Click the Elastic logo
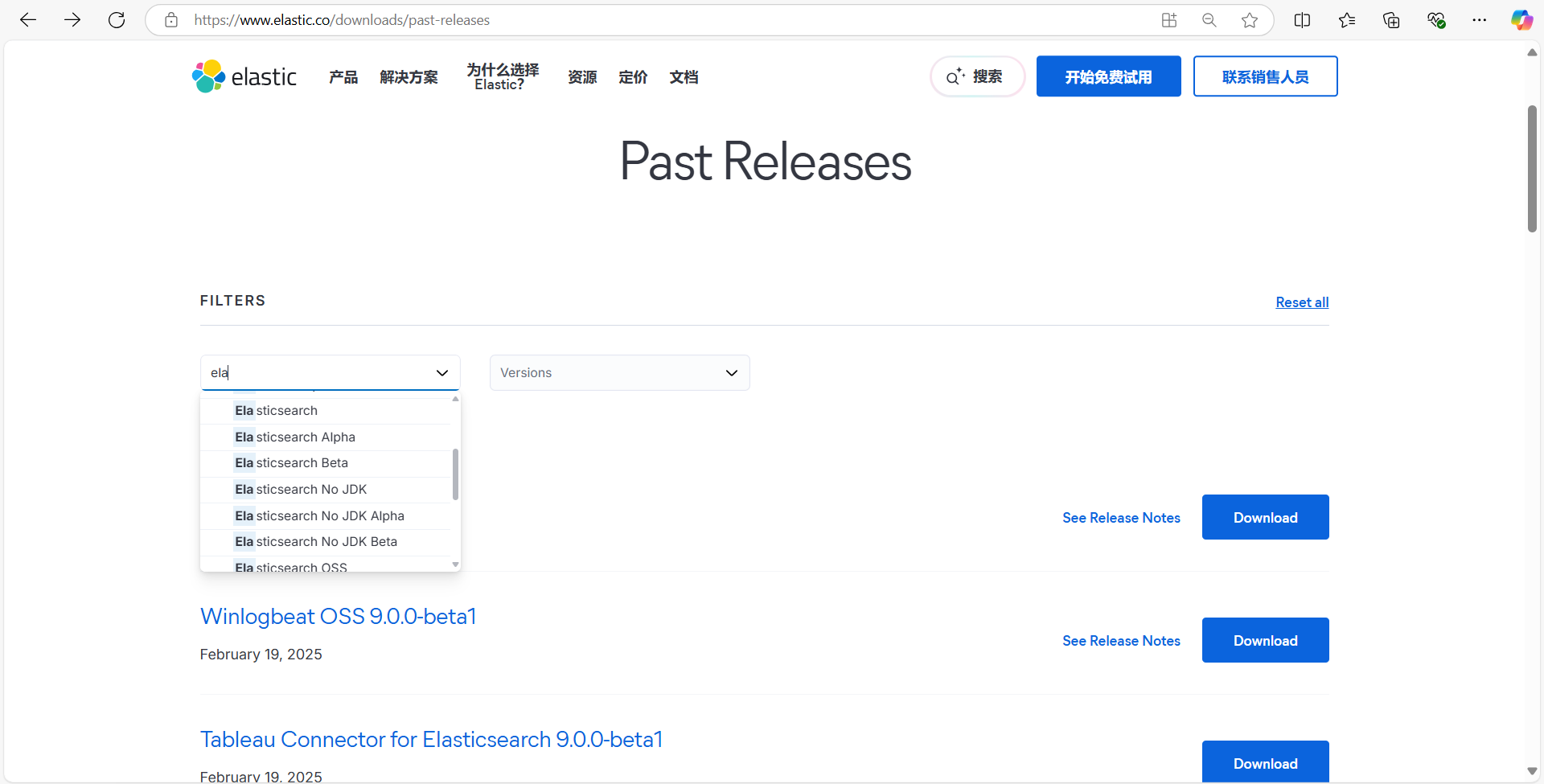Viewport: 1544px width, 784px height. pyautogui.click(x=244, y=76)
